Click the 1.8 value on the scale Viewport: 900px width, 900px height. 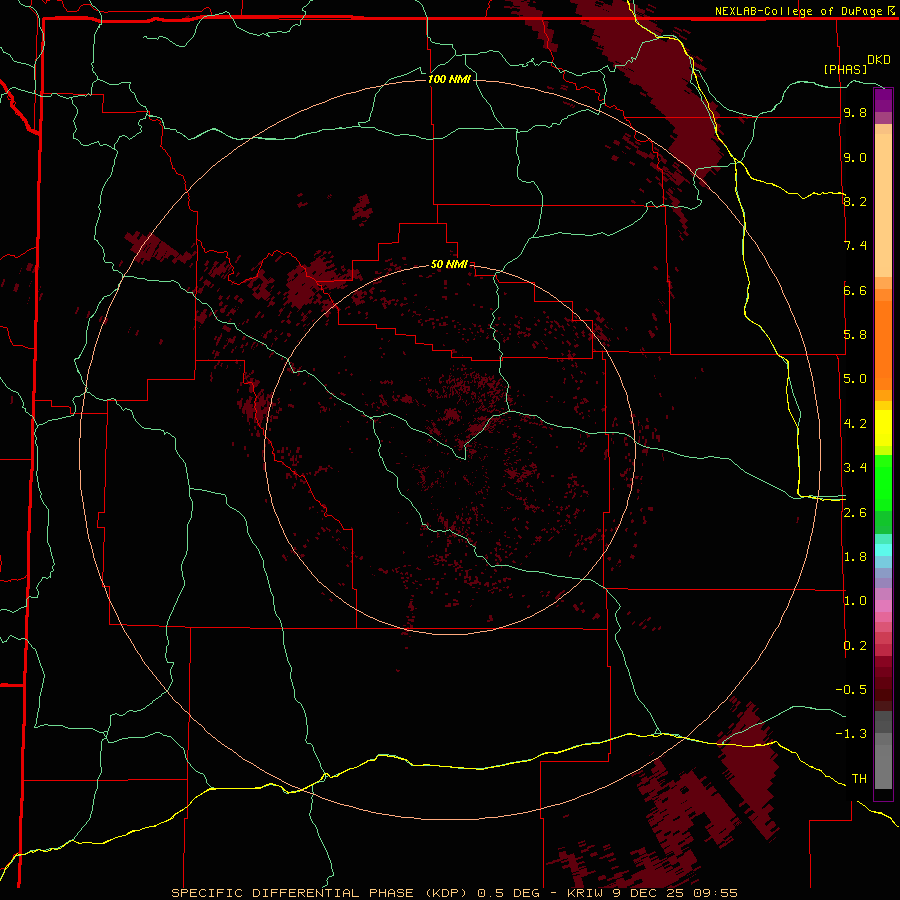click(855, 557)
